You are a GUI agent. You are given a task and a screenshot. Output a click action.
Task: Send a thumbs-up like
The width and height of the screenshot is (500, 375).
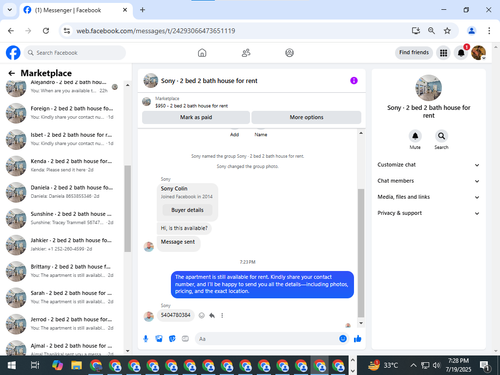click(x=358, y=339)
